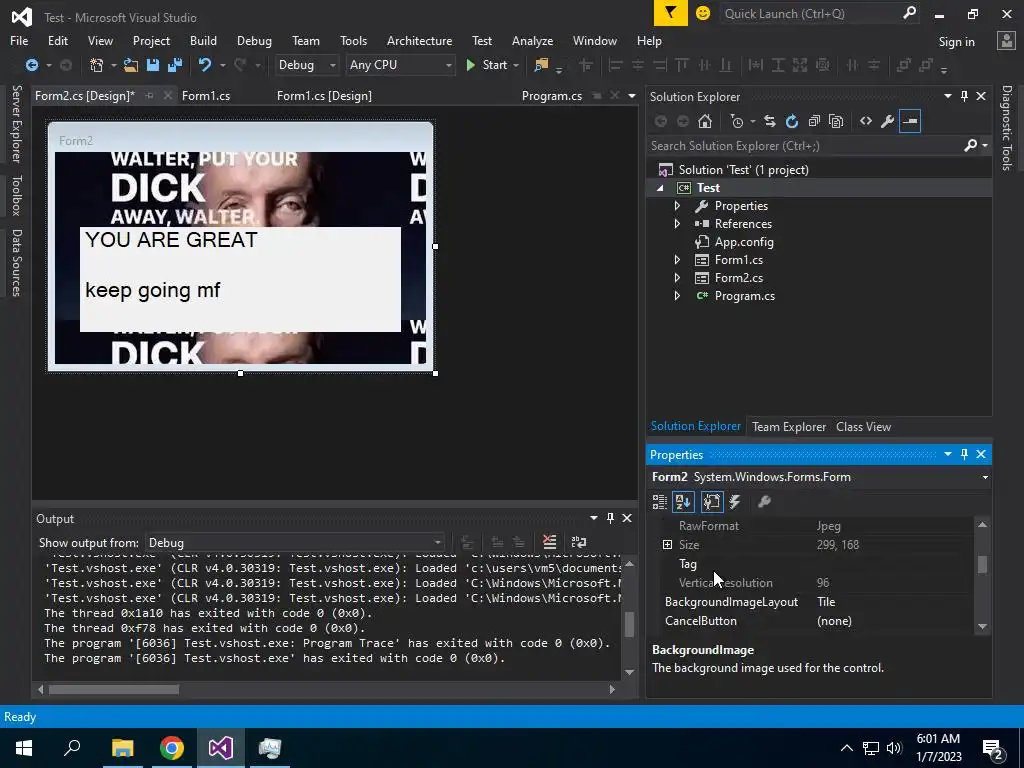Image resolution: width=1024 pixels, height=768 pixels.
Task: Expand the Program.cs tree node
Action: (x=677, y=296)
